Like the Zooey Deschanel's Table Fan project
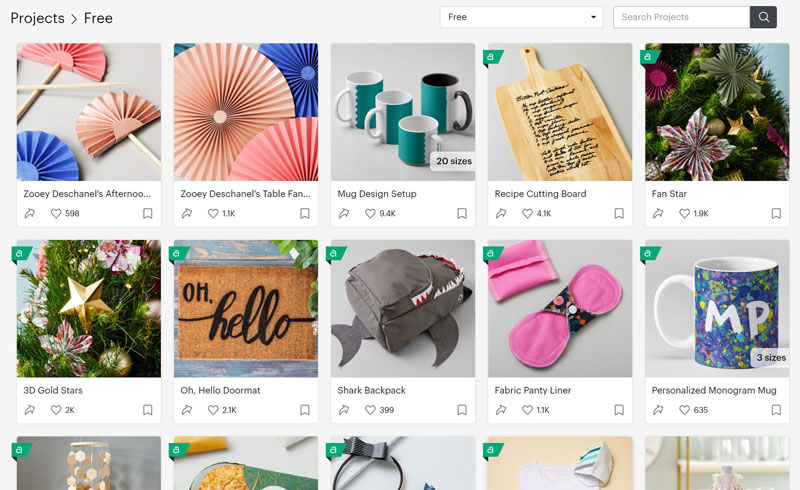 point(213,213)
